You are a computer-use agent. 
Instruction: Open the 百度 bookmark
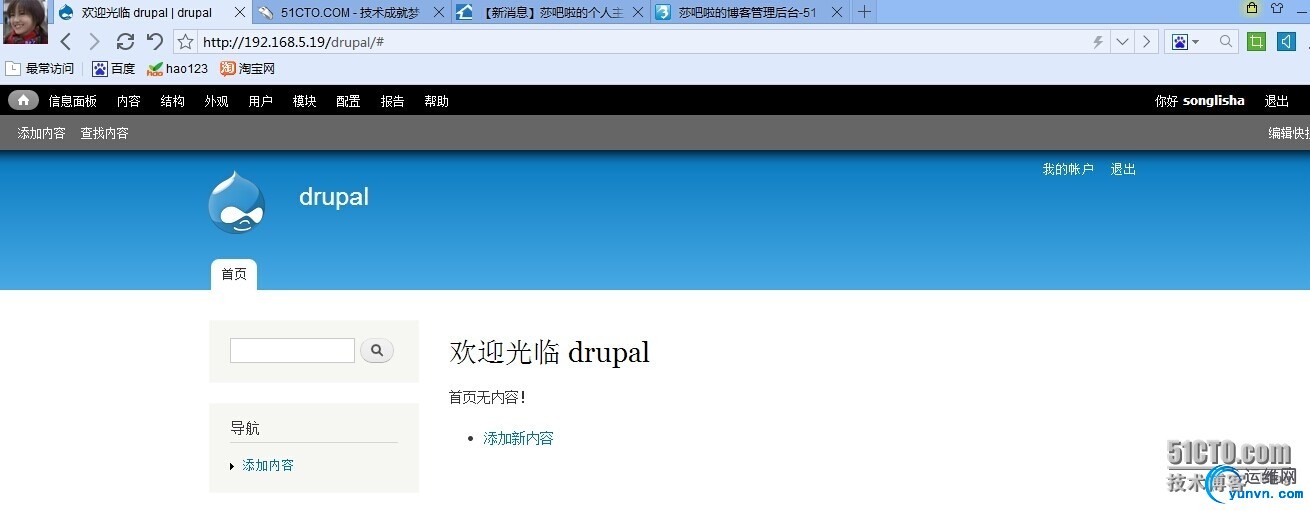click(x=113, y=69)
